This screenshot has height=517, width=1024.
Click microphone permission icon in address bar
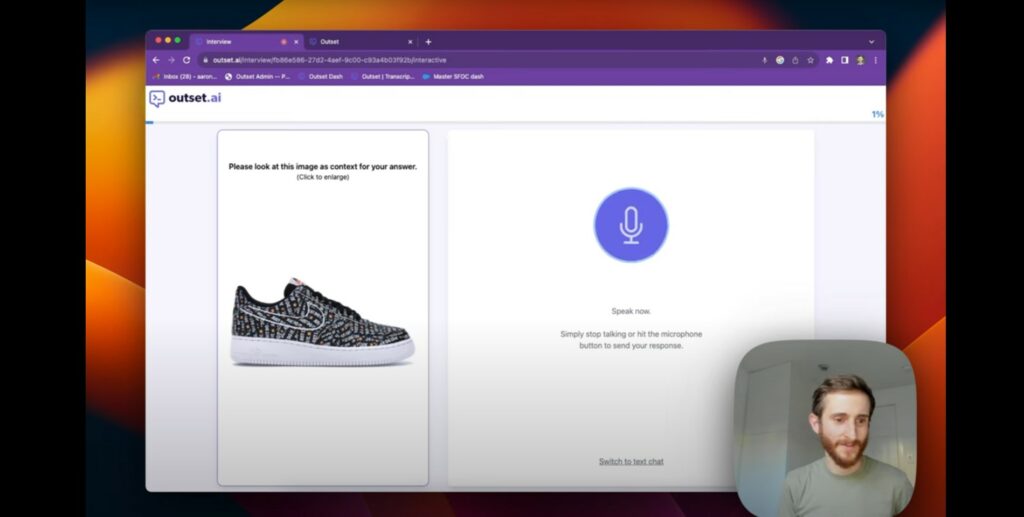point(764,60)
